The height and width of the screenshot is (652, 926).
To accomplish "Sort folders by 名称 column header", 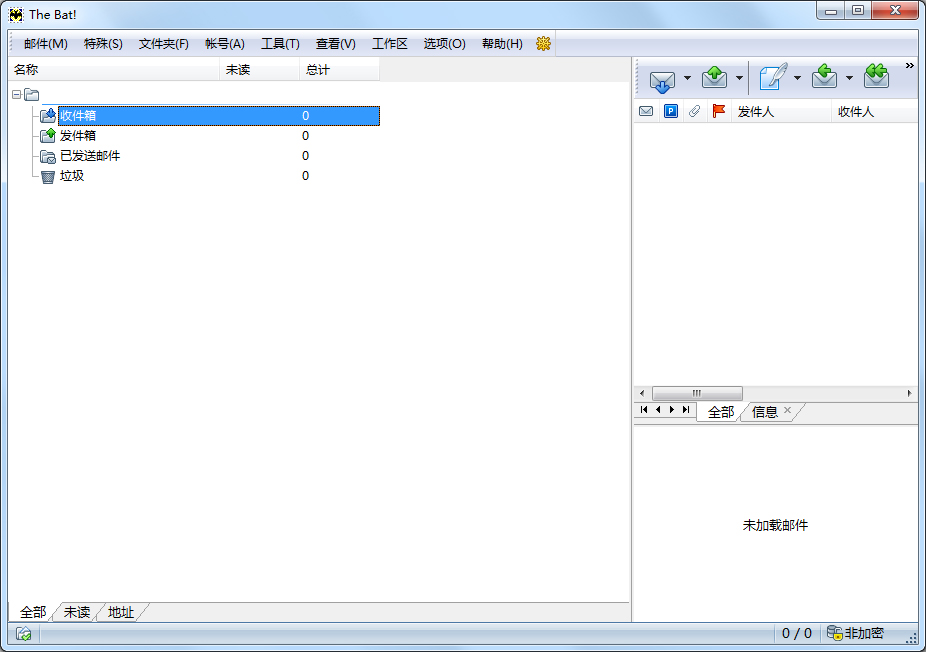I will (x=114, y=70).
